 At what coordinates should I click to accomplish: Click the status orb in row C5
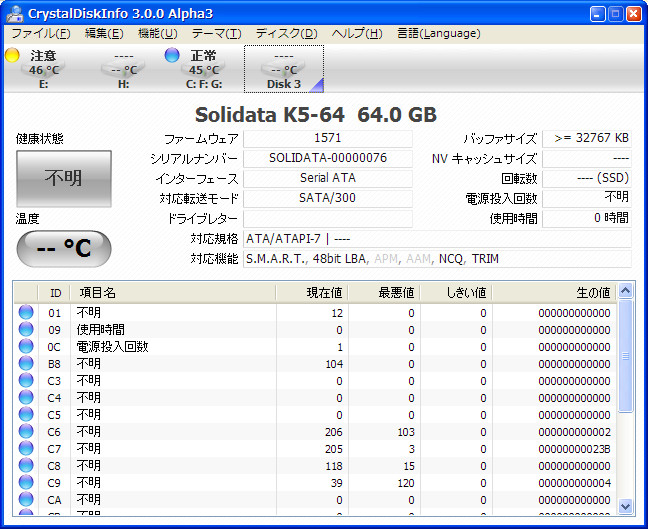[26, 414]
